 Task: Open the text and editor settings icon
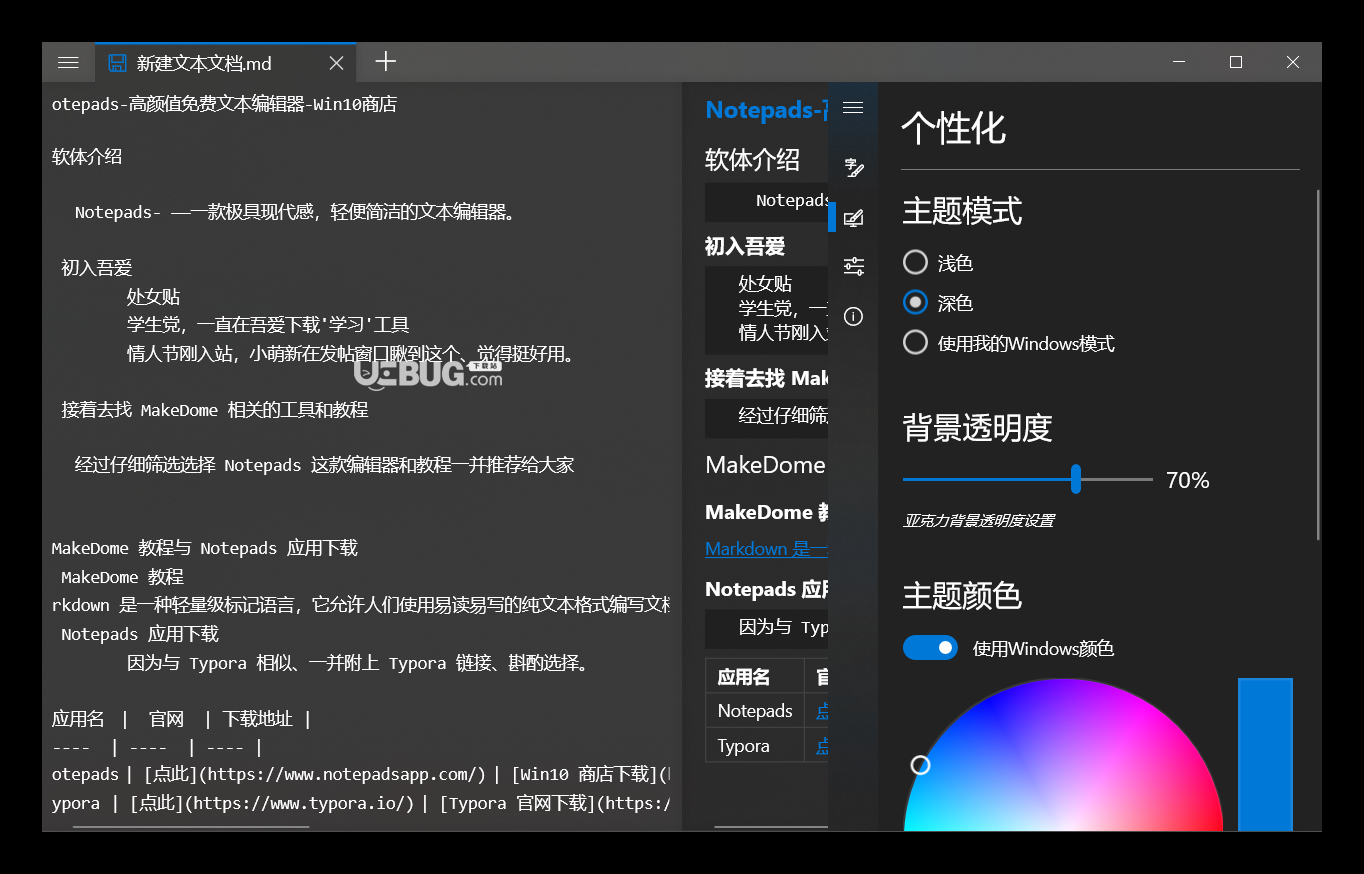853,168
